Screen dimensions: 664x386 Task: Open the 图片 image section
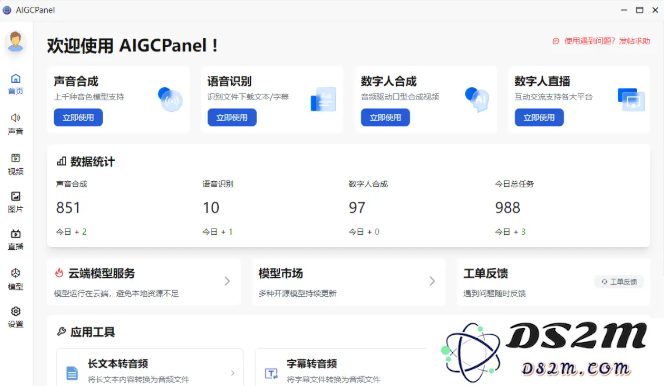[16, 202]
